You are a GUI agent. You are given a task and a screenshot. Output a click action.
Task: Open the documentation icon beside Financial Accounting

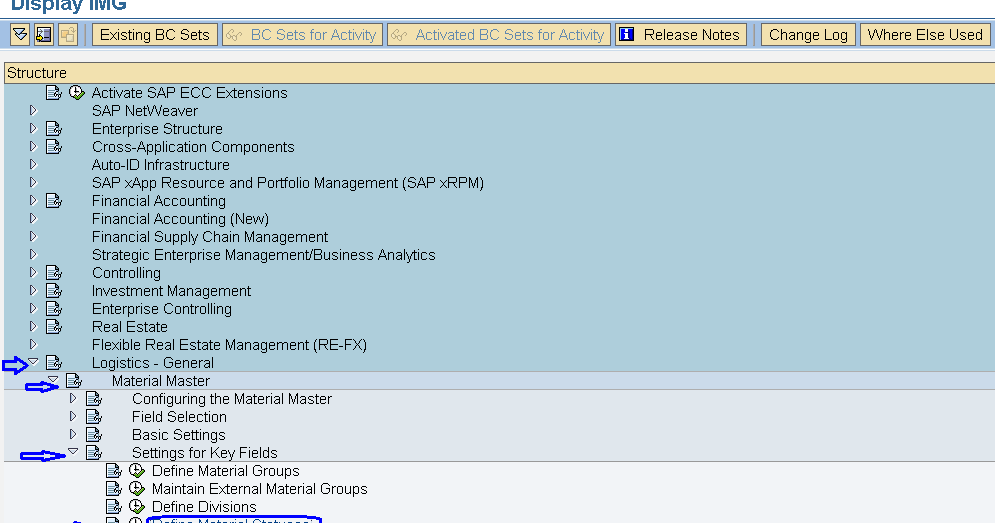[x=54, y=201]
